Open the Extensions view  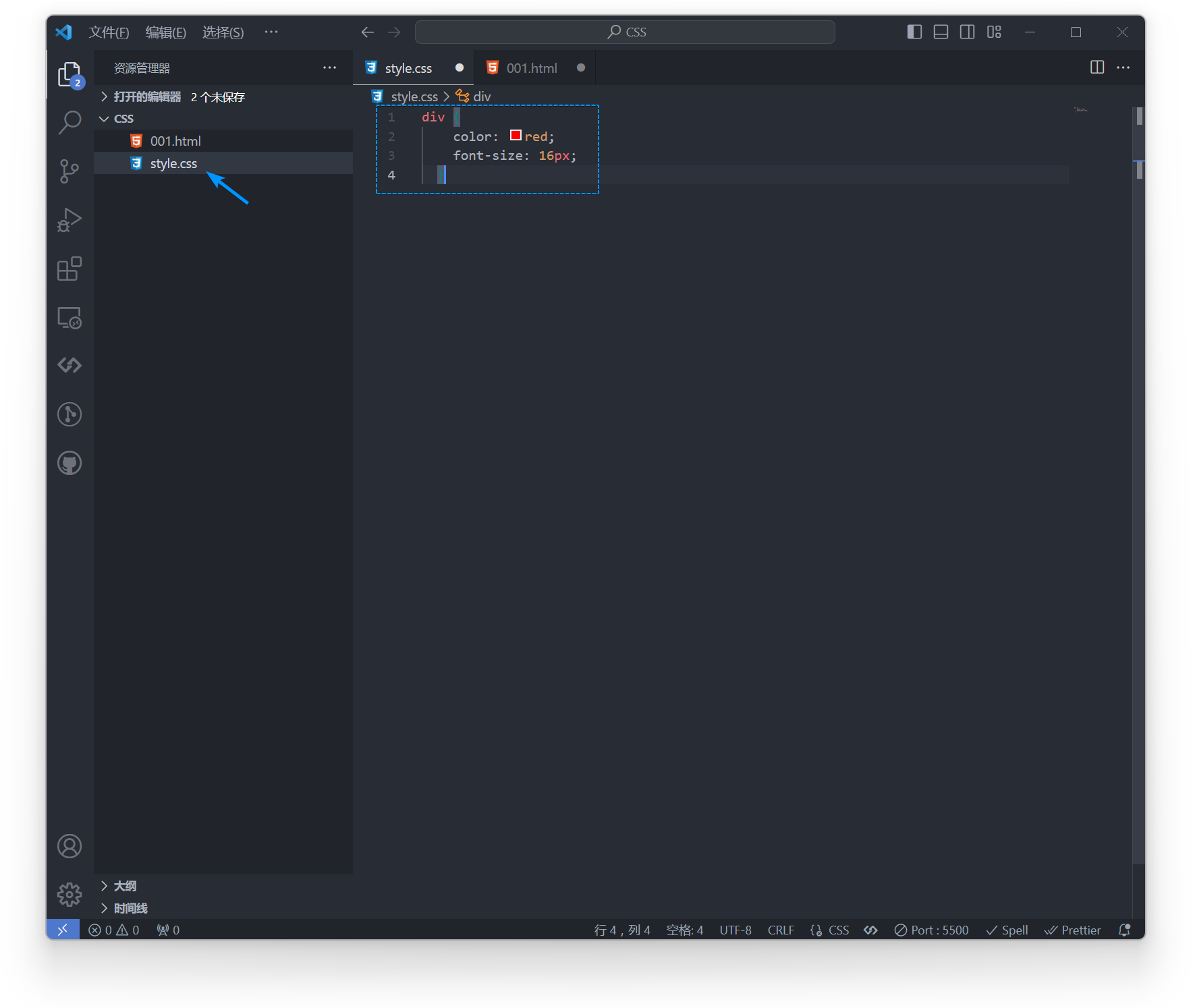point(70,269)
